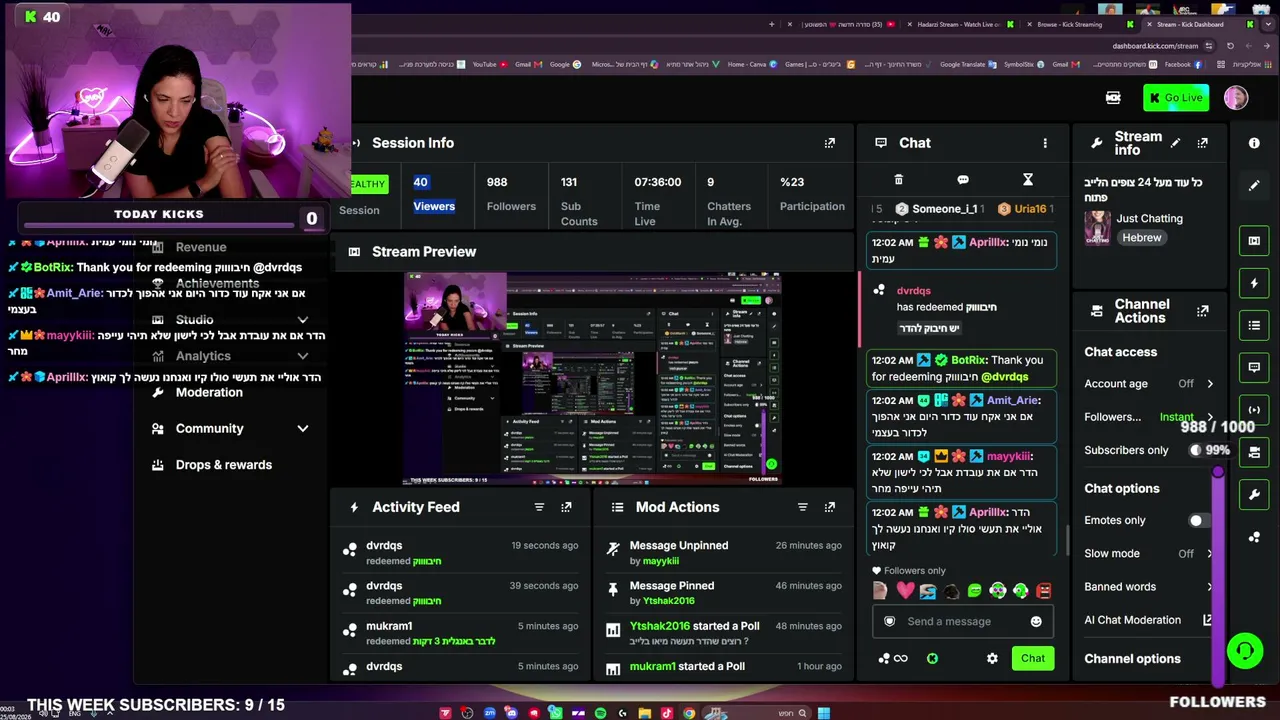Click the stream preview icon in right sidebar
This screenshot has width=1280, height=720.
(1254, 241)
